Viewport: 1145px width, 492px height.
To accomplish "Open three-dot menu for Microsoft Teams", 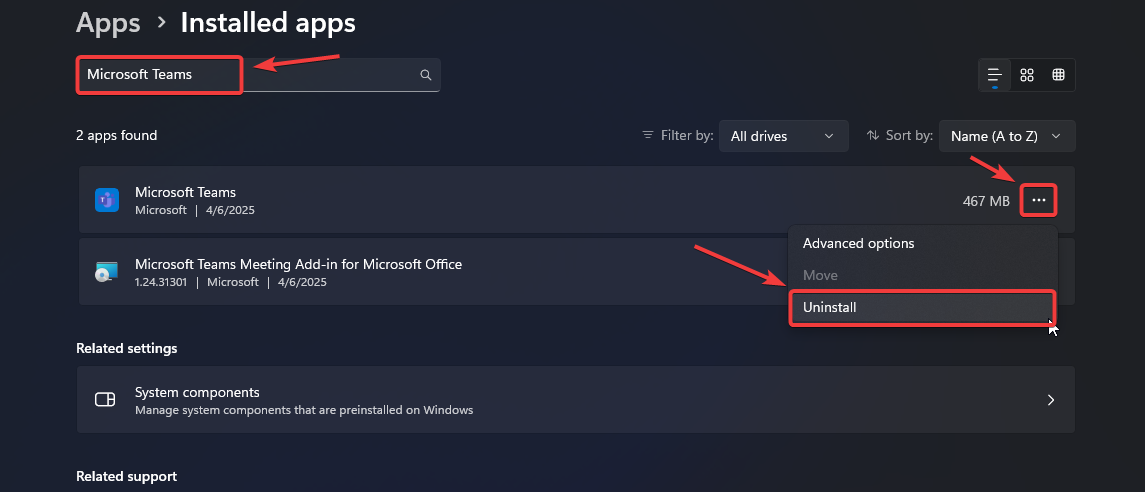I will [1038, 200].
